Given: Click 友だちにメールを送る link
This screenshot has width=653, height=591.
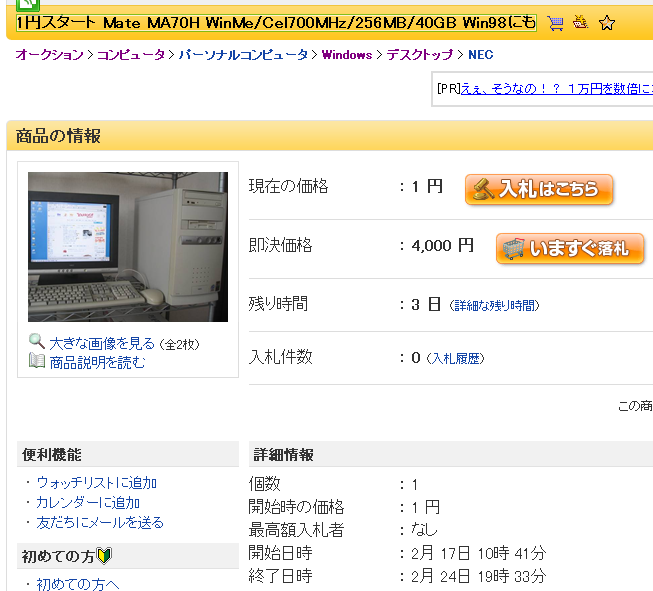Looking at the screenshot, I should pyautogui.click(x=99, y=523).
